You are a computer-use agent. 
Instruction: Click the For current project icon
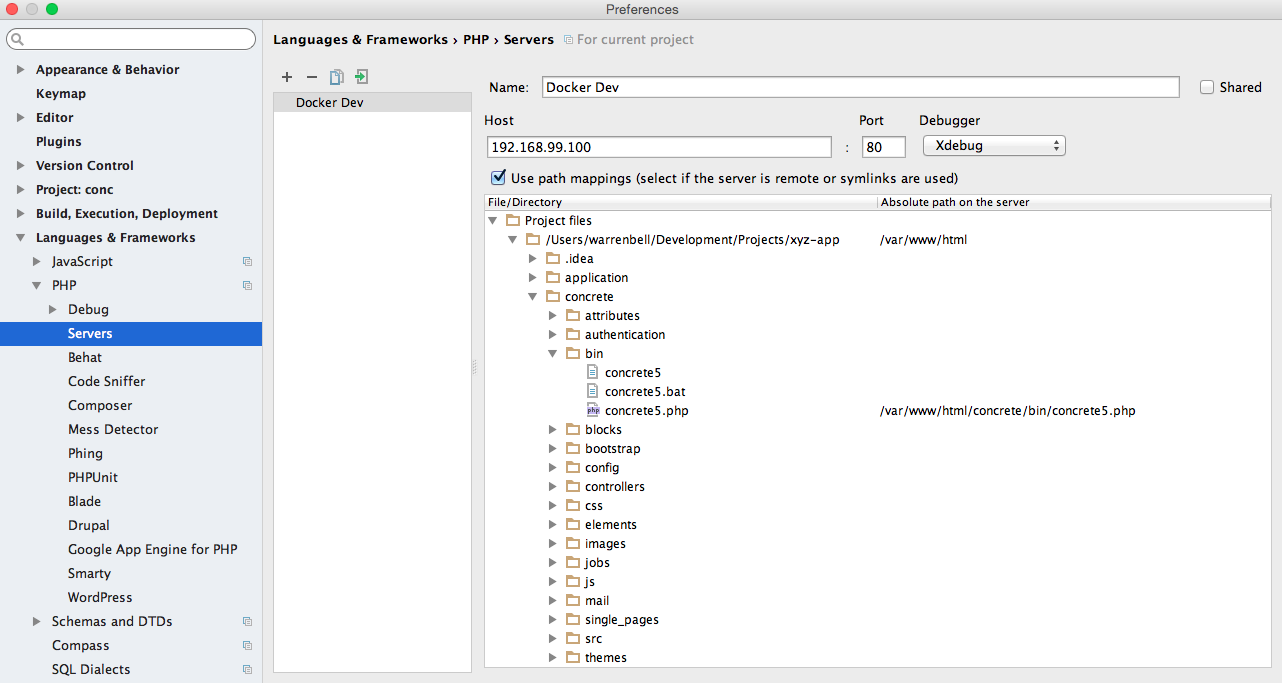point(569,40)
